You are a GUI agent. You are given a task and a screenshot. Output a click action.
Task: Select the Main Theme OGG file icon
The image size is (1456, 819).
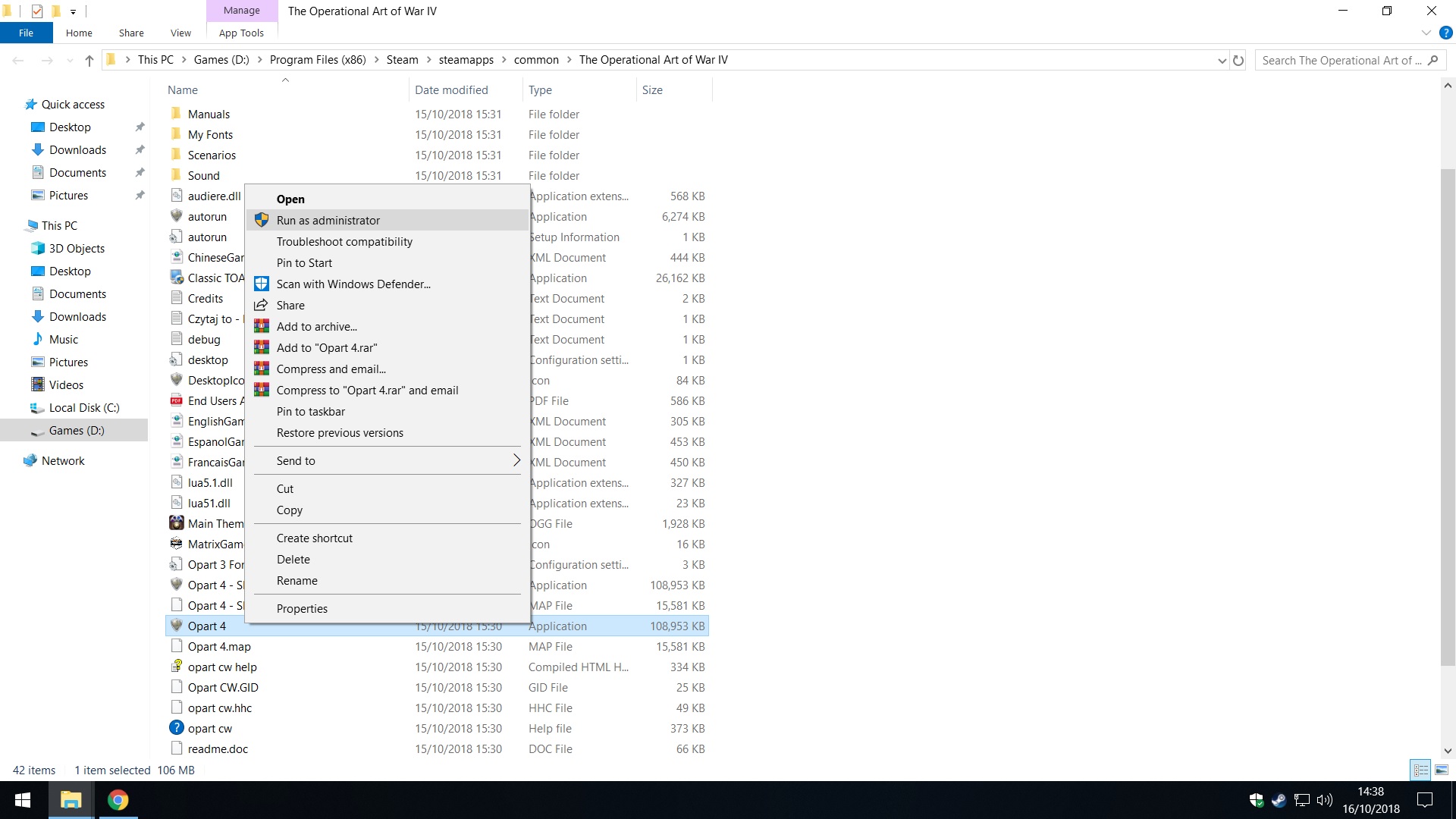[x=177, y=523]
